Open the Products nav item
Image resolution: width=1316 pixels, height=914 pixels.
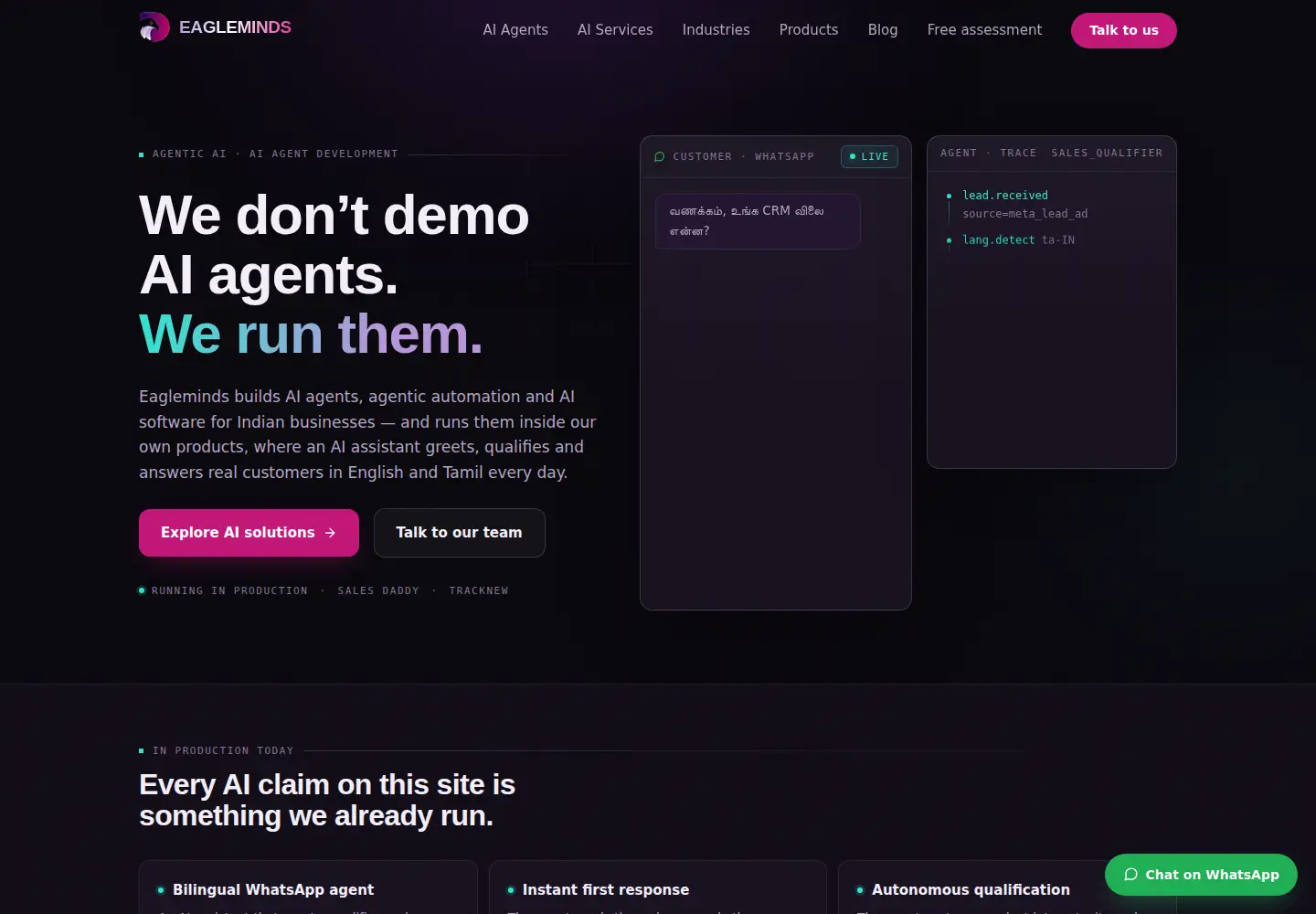pyautogui.click(x=809, y=30)
